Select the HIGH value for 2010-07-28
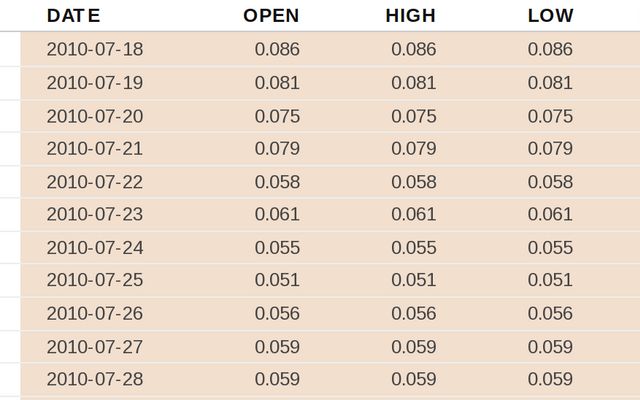Screen dimensions: 640x400 pyautogui.click(x=413, y=379)
